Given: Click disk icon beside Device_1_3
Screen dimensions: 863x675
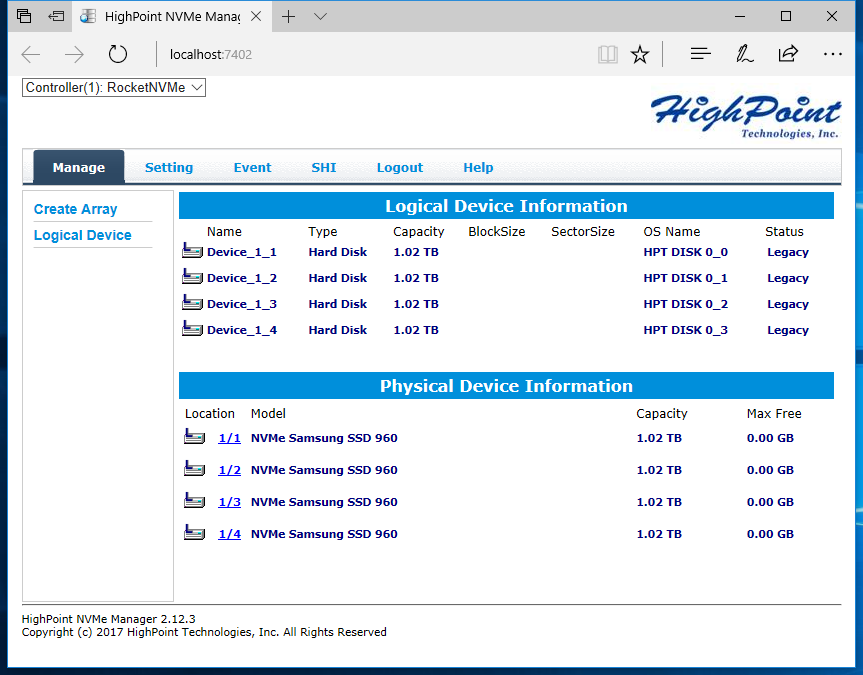Looking at the screenshot, I should [192, 303].
